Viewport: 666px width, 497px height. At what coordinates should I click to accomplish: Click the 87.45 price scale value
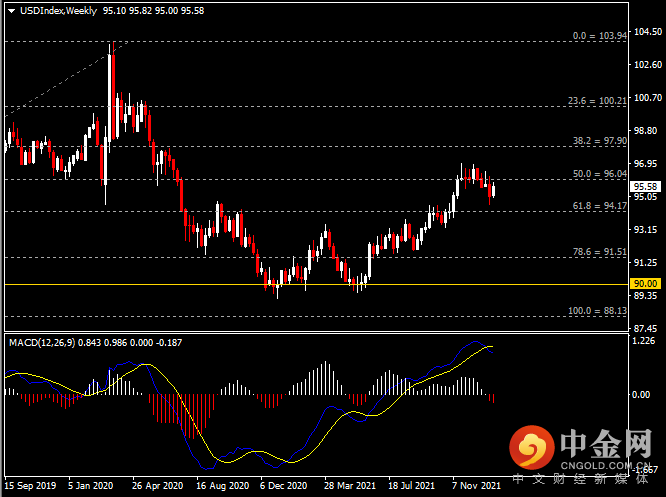(648, 329)
